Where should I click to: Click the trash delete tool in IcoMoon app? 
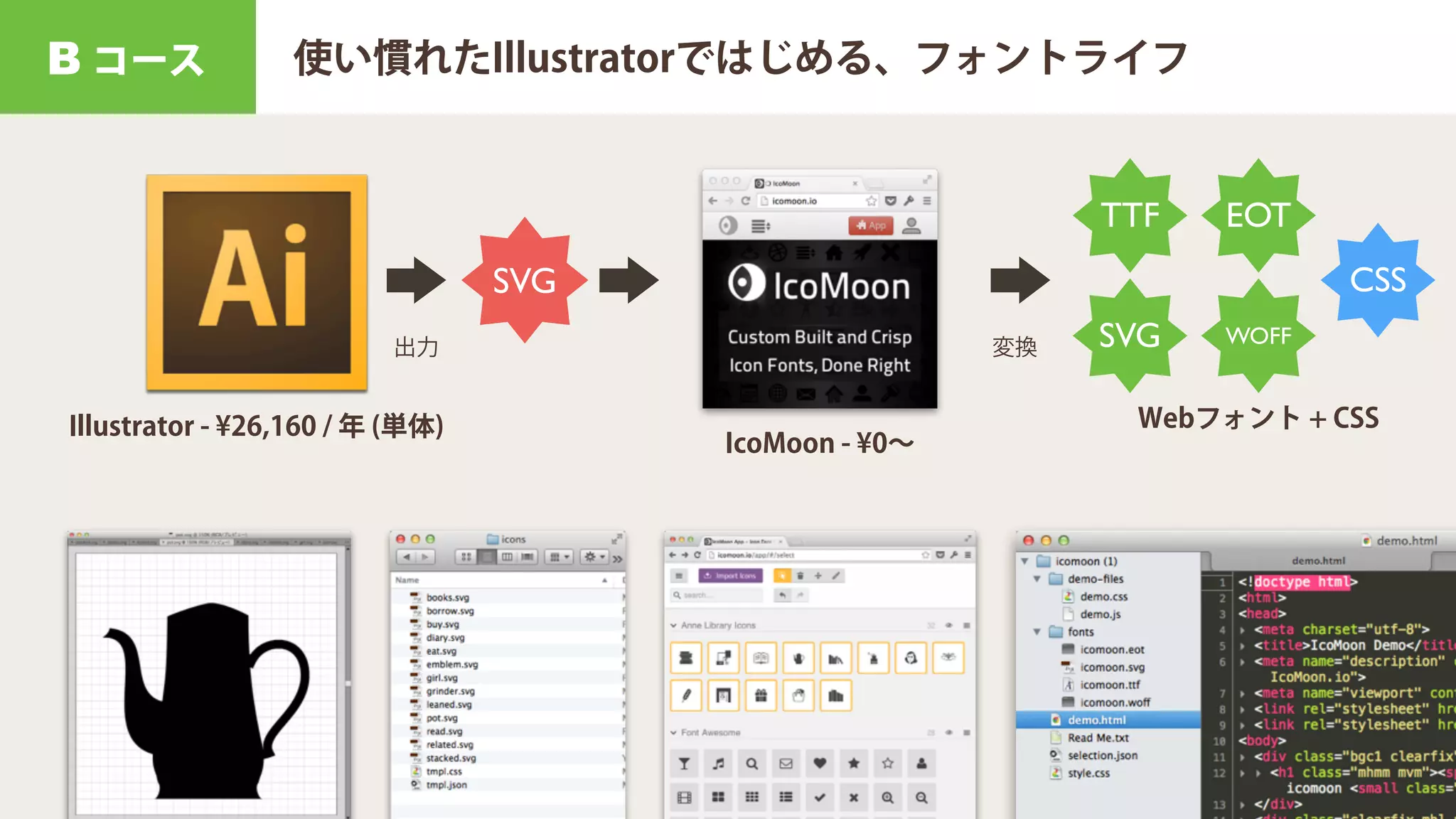[x=800, y=576]
